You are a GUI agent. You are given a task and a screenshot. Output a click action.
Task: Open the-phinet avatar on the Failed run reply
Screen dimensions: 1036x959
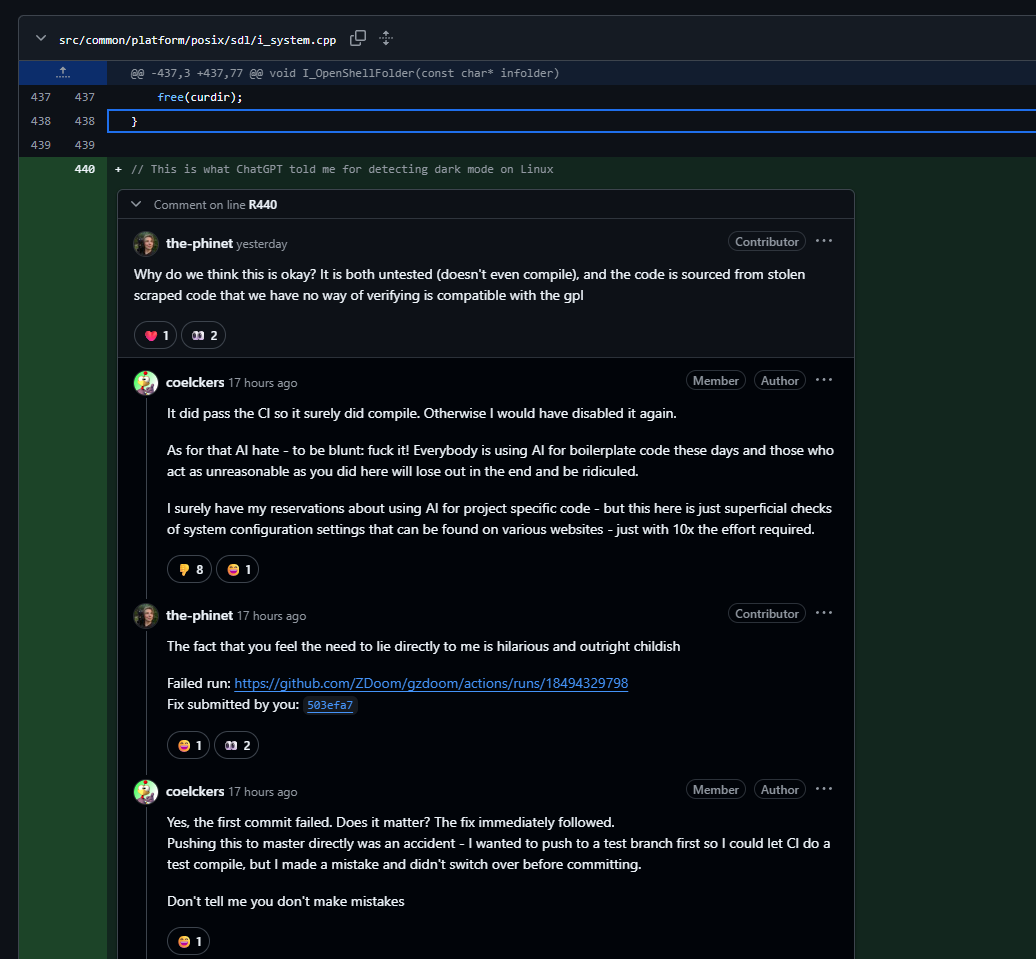coord(146,616)
